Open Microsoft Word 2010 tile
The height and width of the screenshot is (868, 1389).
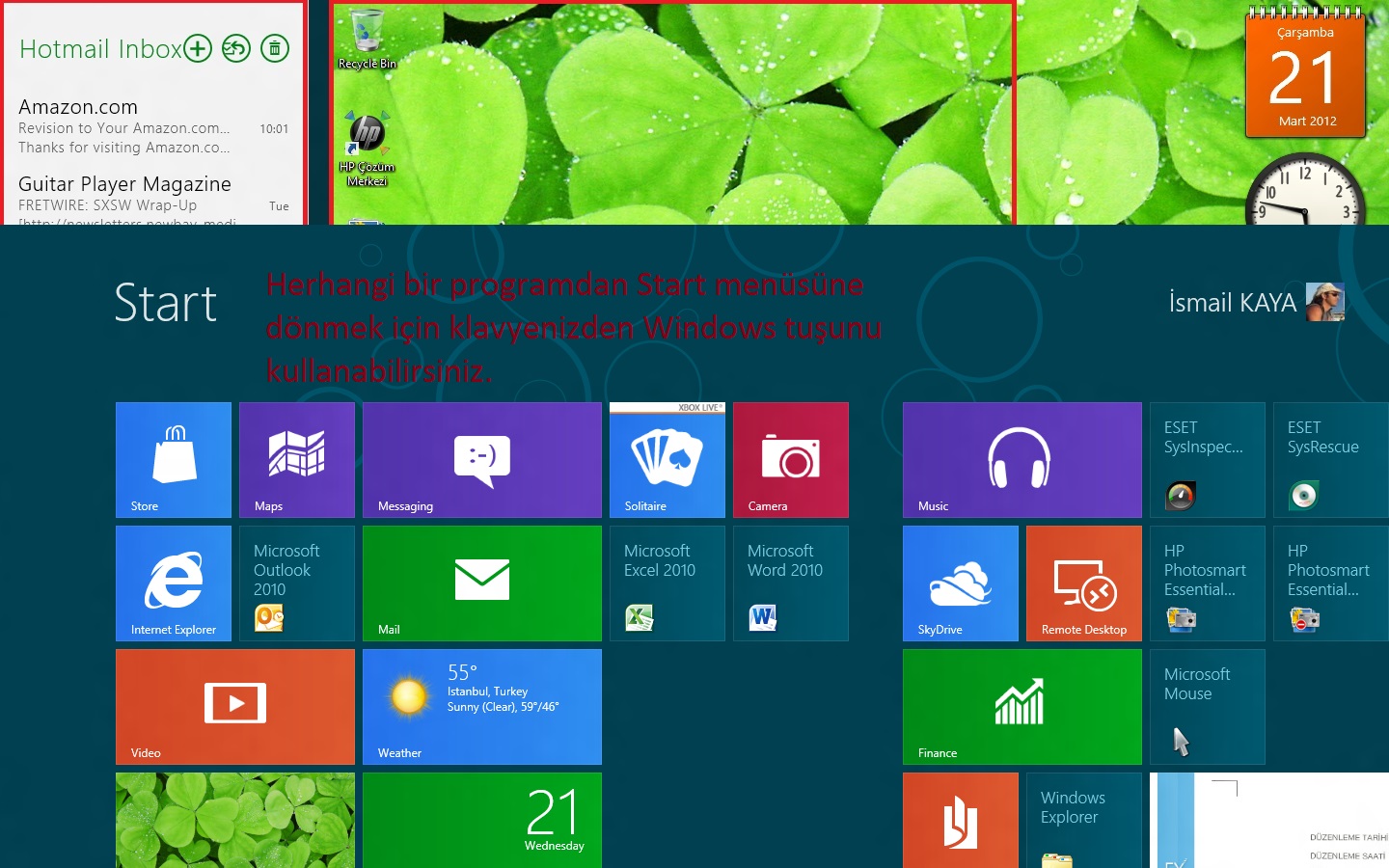tap(791, 583)
